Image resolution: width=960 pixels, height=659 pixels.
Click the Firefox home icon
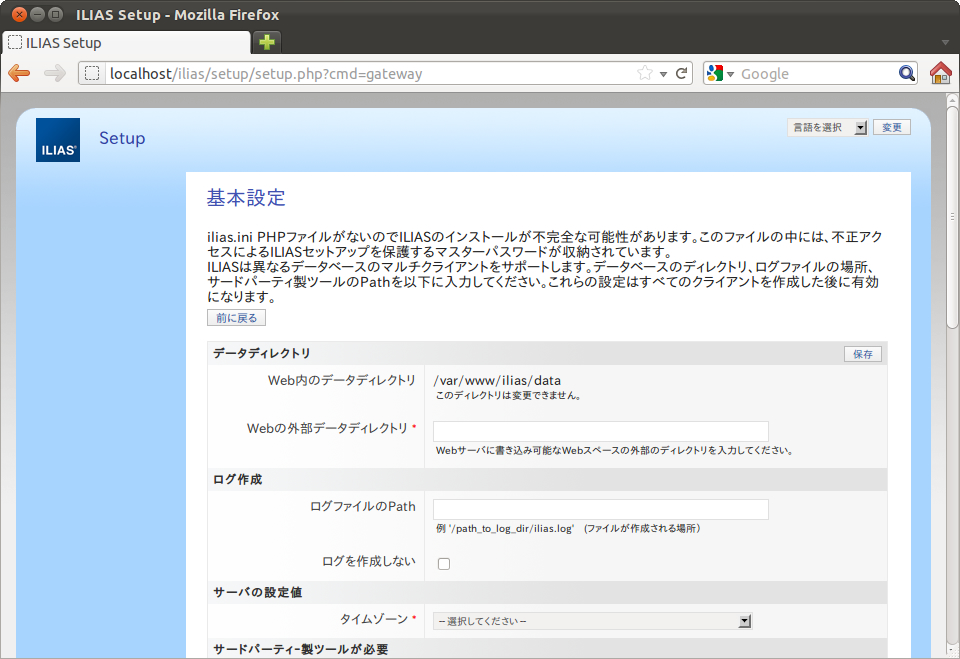tap(940, 73)
